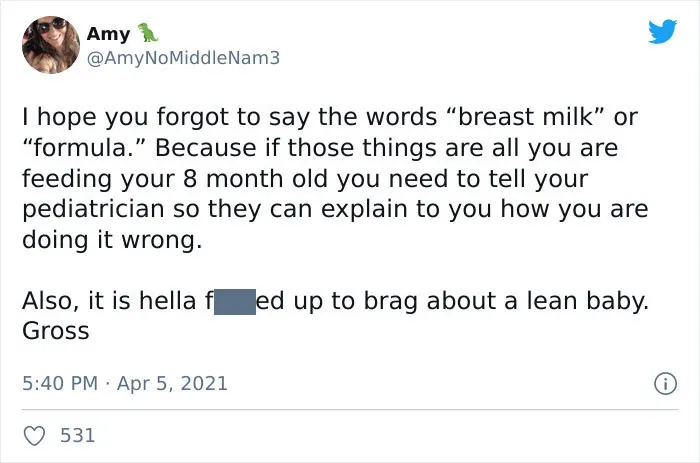Click the quoted phrase breast milk

point(525,117)
